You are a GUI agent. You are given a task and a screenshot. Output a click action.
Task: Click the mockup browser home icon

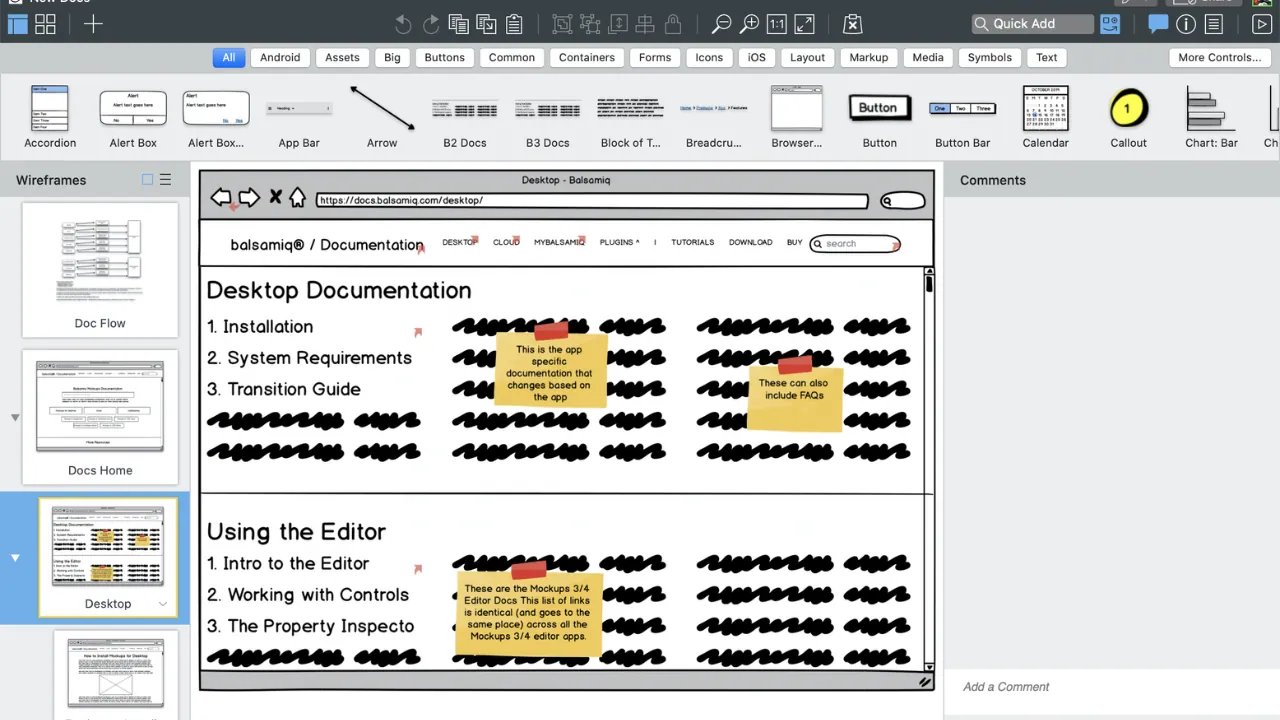click(x=297, y=198)
